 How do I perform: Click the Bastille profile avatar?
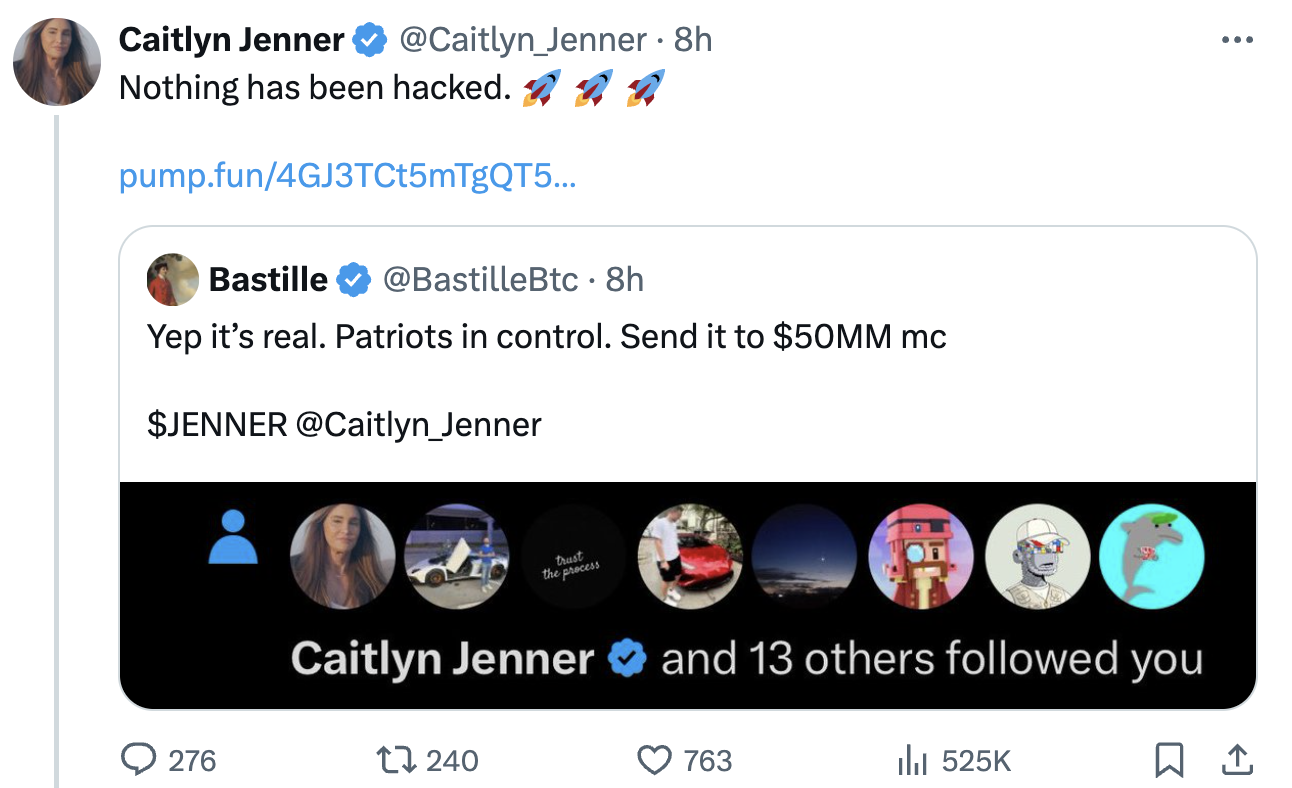click(x=174, y=279)
